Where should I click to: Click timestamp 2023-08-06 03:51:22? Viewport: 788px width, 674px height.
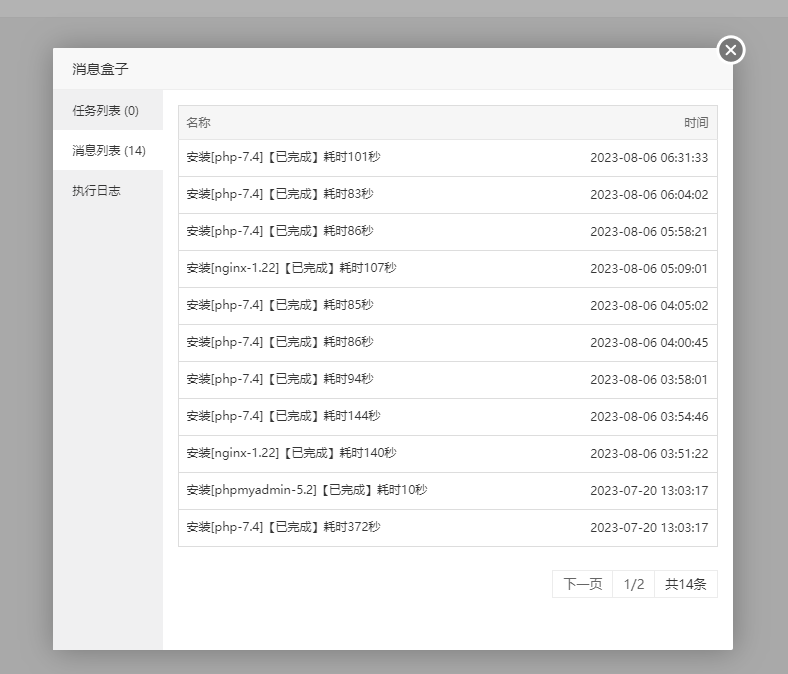tap(649, 454)
